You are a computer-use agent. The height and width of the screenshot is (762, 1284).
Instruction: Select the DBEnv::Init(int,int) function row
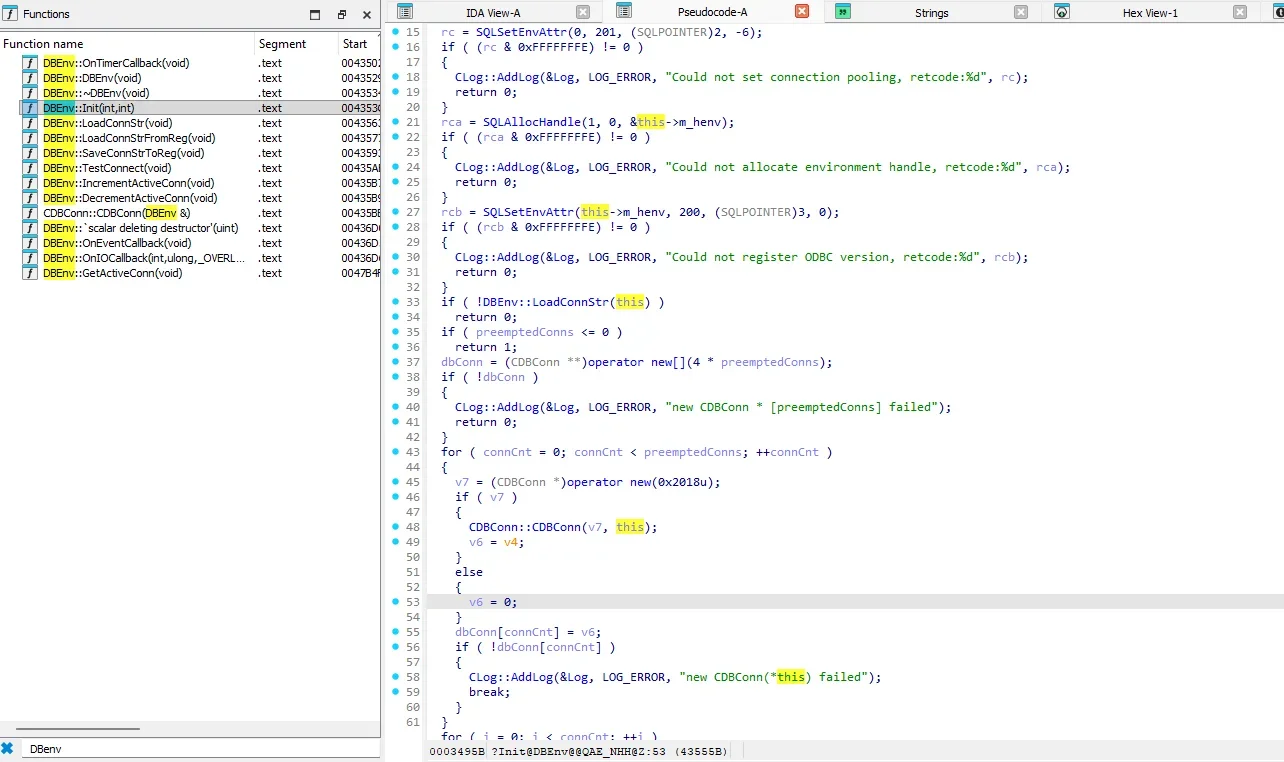point(190,108)
